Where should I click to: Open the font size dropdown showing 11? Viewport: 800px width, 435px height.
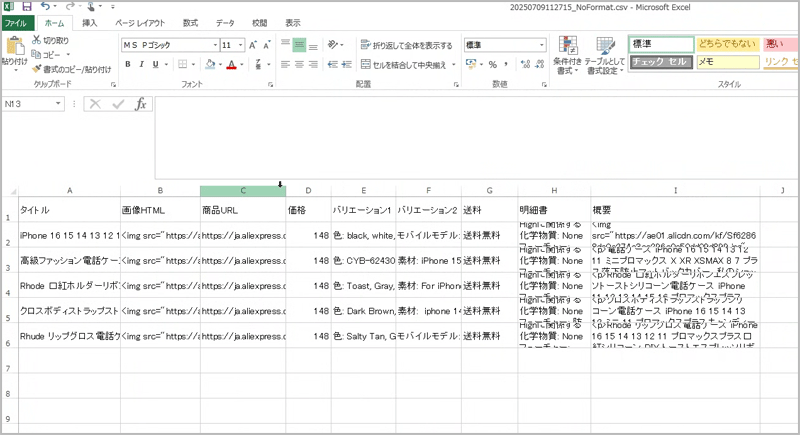(x=240, y=45)
